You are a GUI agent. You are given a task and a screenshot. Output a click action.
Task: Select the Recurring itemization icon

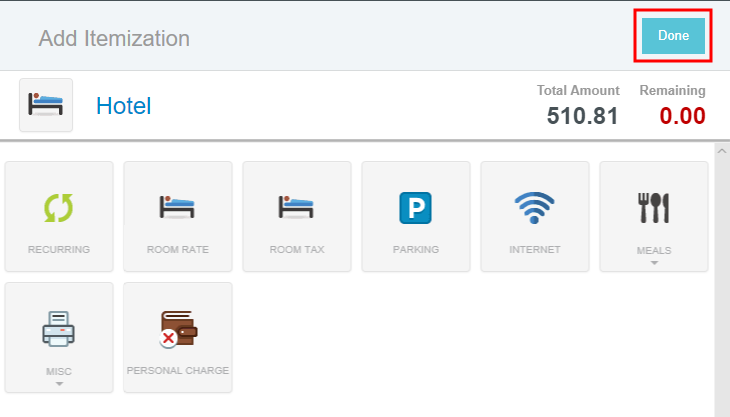coord(59,208)
